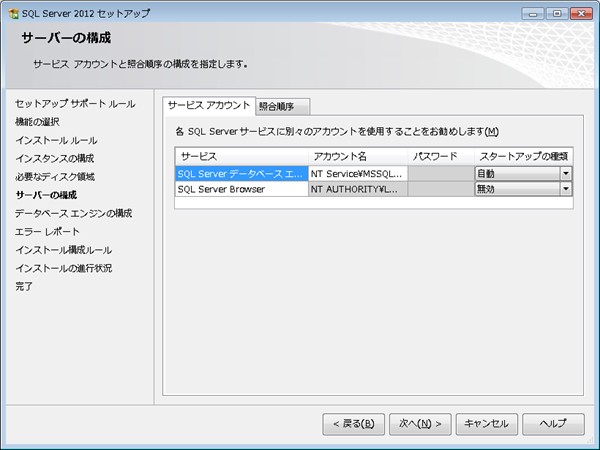Go back with the 戻る(B) button
600x450 pixels.
[x=354, y=424]
